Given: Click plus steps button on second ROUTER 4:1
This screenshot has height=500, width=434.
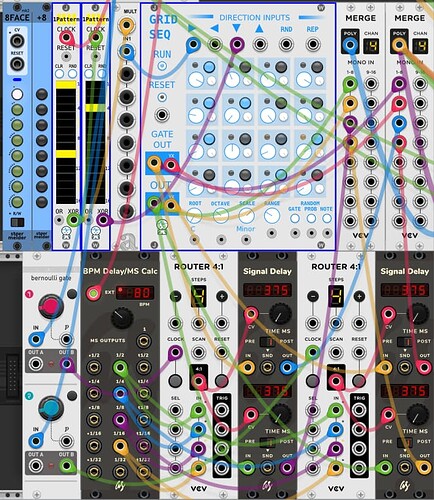Looking at the screenshot, I should [359, 296].
